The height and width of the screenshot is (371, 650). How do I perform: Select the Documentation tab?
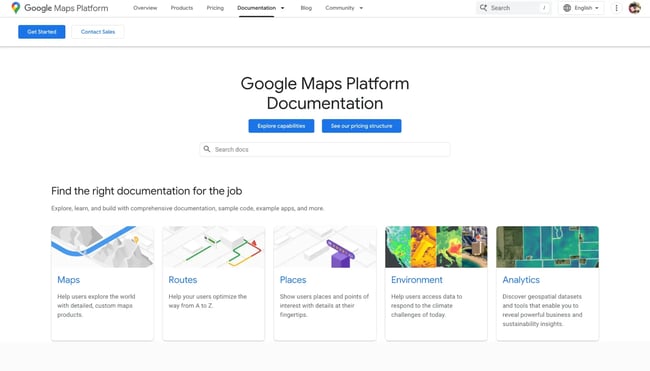(256, 8)
